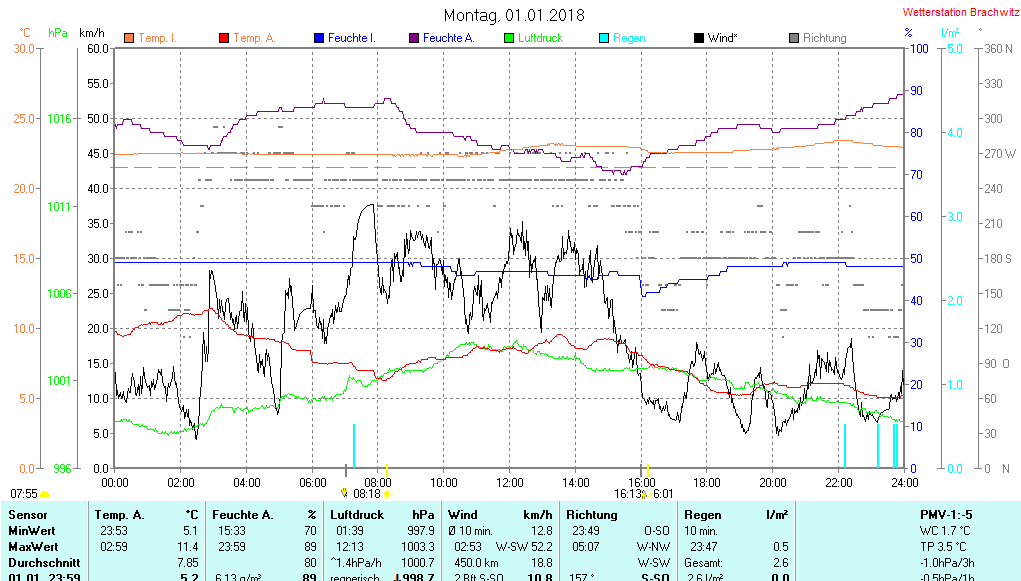The image size is (1021, 581).
Task: Click the 12:00 time axis label
Action: tap(509, 482)
